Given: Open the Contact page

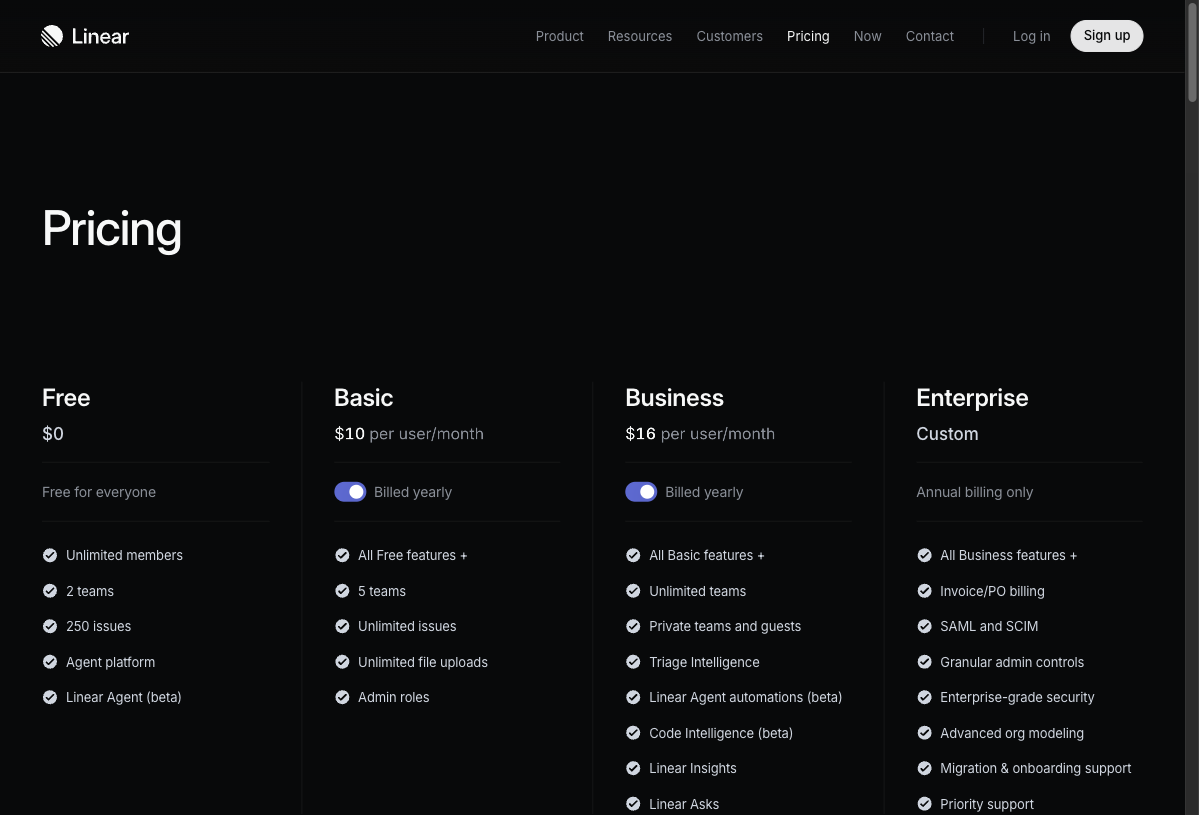Looking at the screenshot, I should pos(929,36).
